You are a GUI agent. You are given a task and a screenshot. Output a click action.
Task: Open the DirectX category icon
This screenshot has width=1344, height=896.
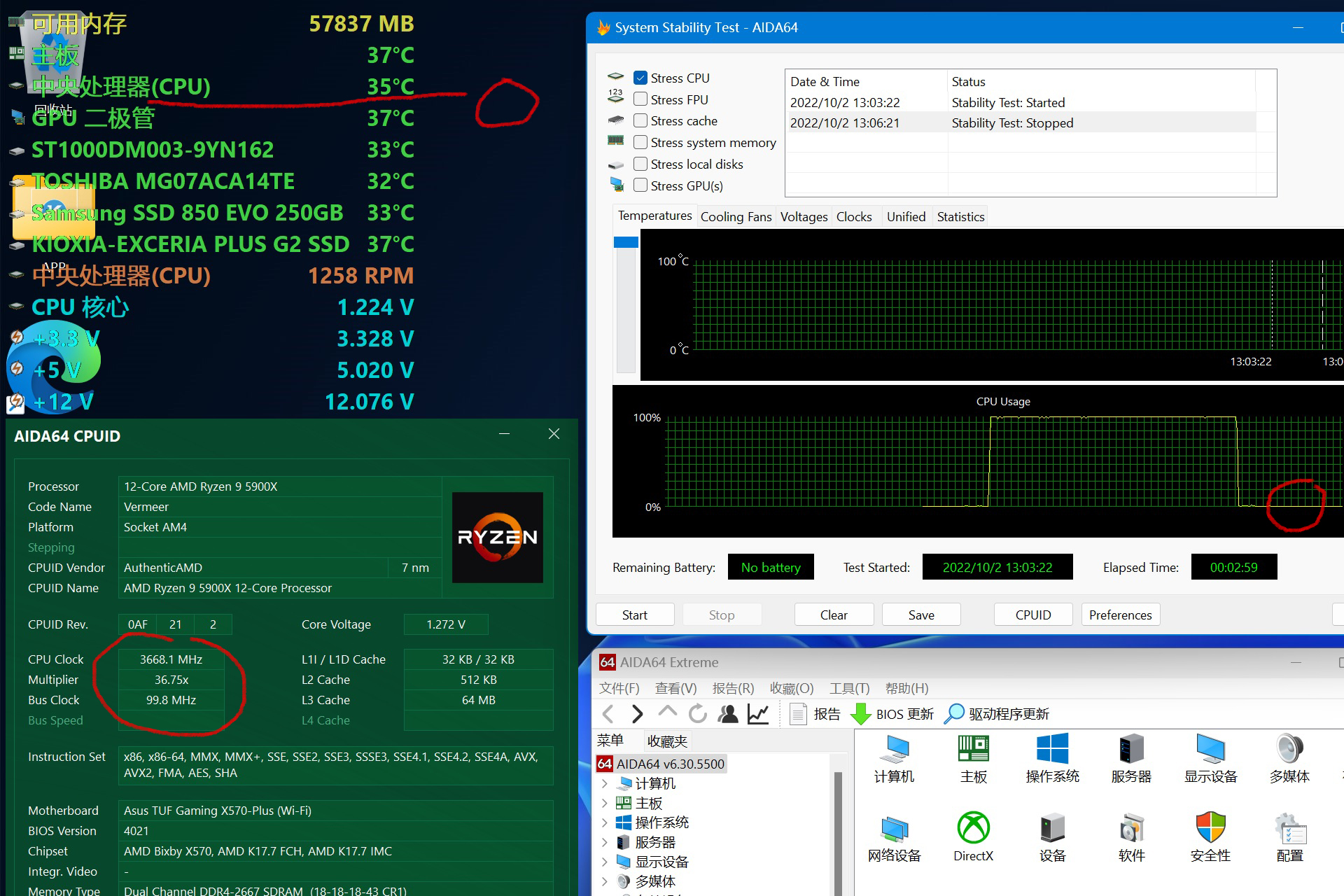point(973,828)
